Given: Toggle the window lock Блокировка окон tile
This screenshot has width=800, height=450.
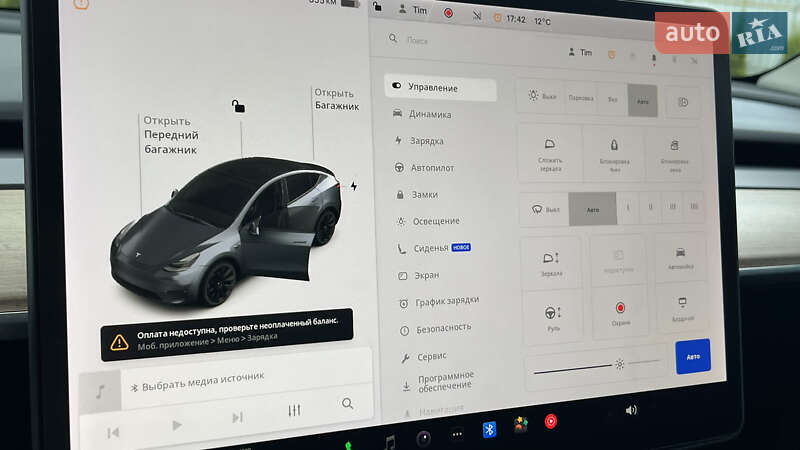Looking at the screenshot, I should pyautogui.click(x=674, y=157).
